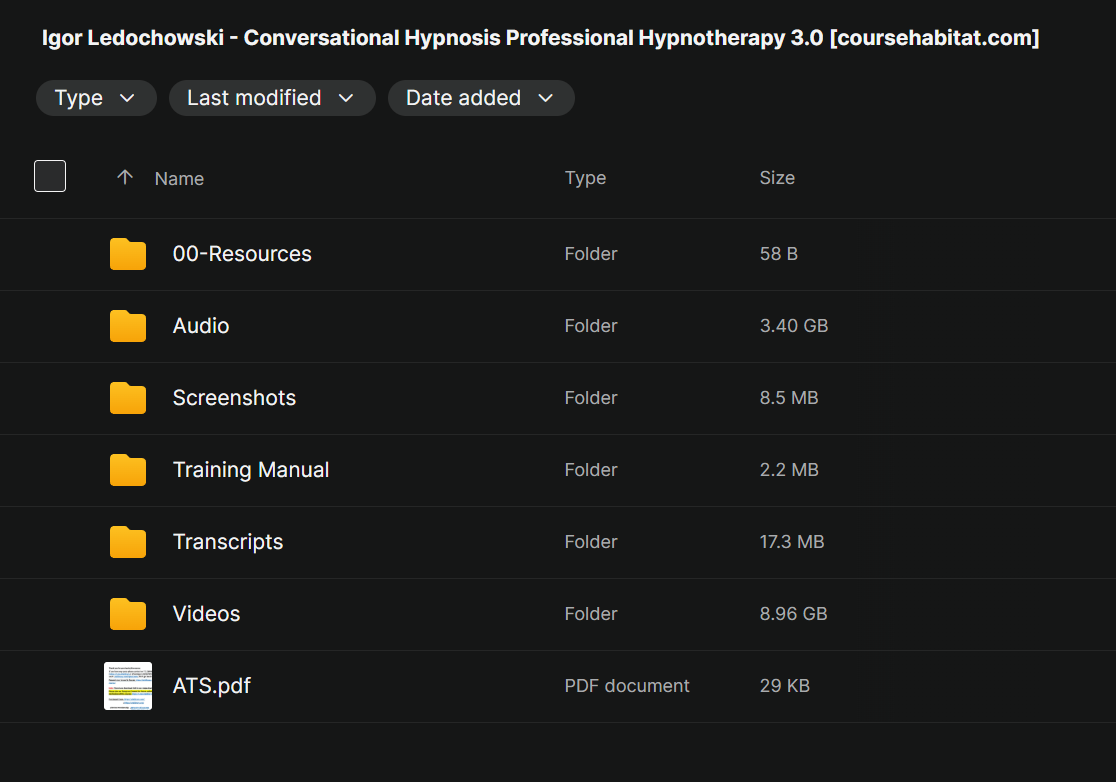Sort list by Size column header
This screenshot has width=1116, height=782.
[777, 178]
